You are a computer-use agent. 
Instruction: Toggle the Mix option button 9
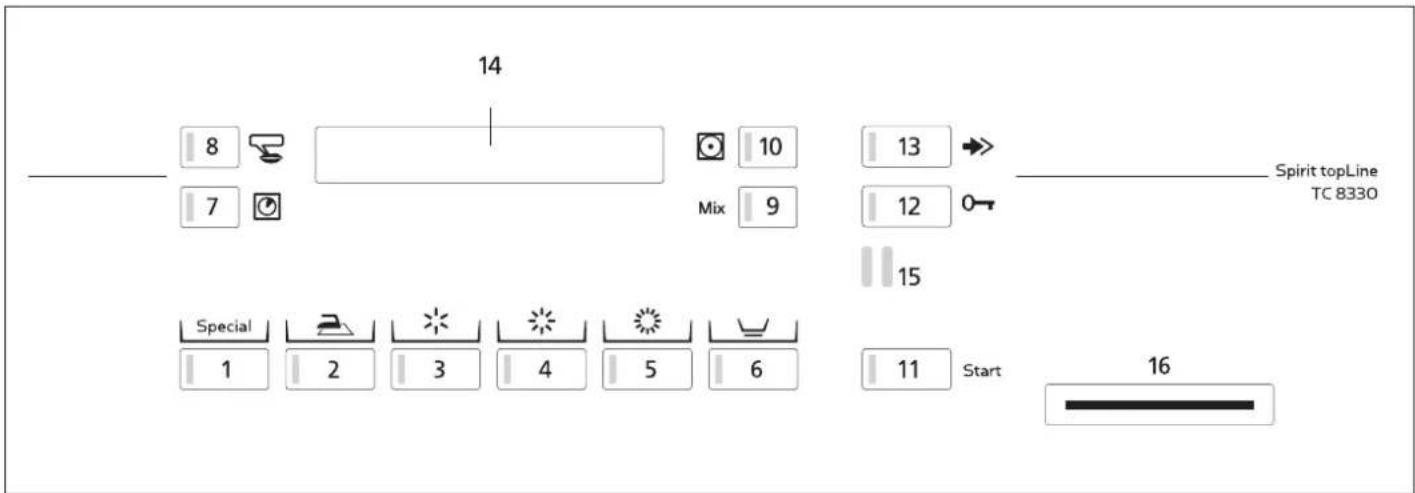coord(768,207)
